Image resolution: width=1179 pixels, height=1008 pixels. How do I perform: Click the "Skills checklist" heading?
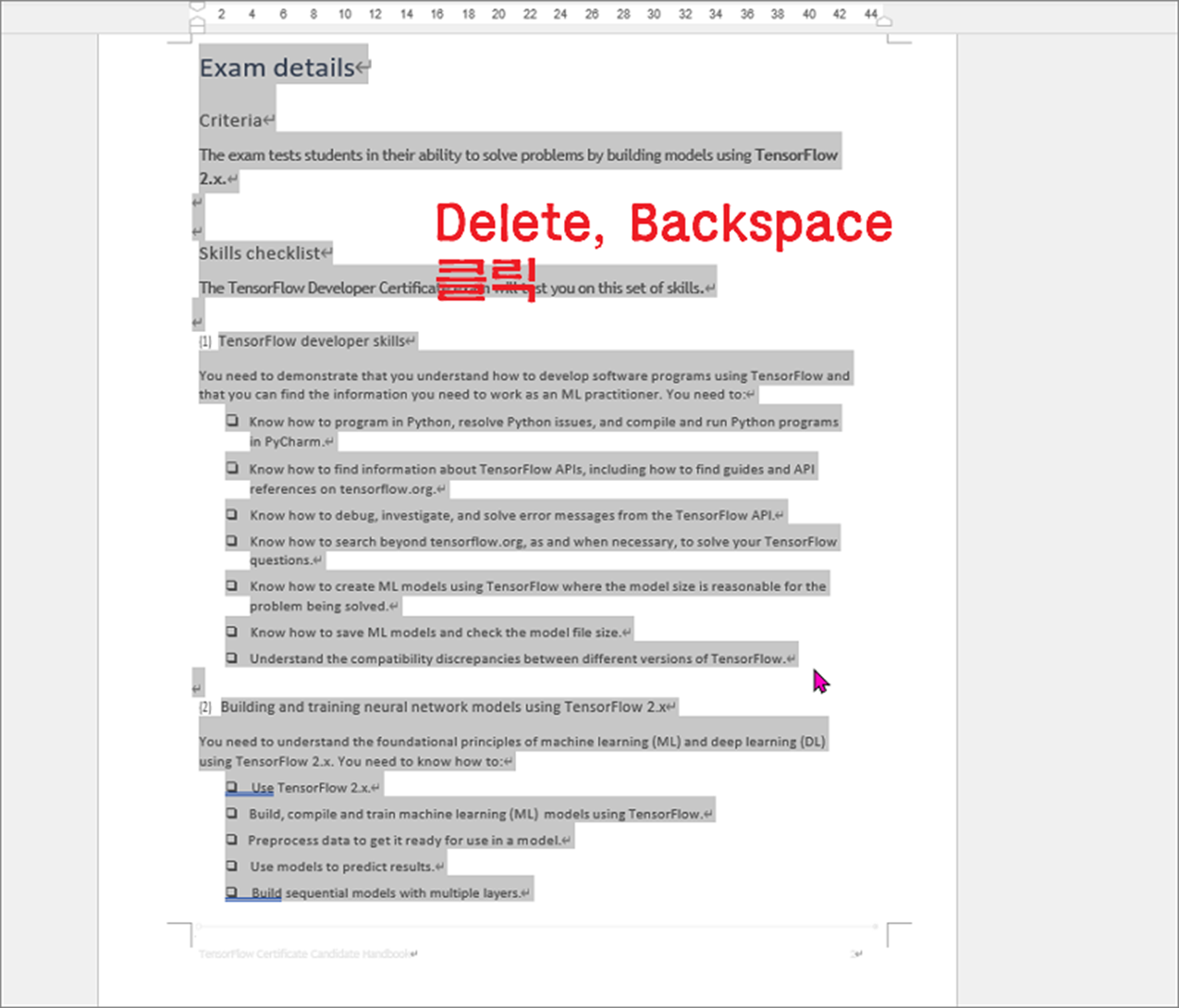point(259,253)
